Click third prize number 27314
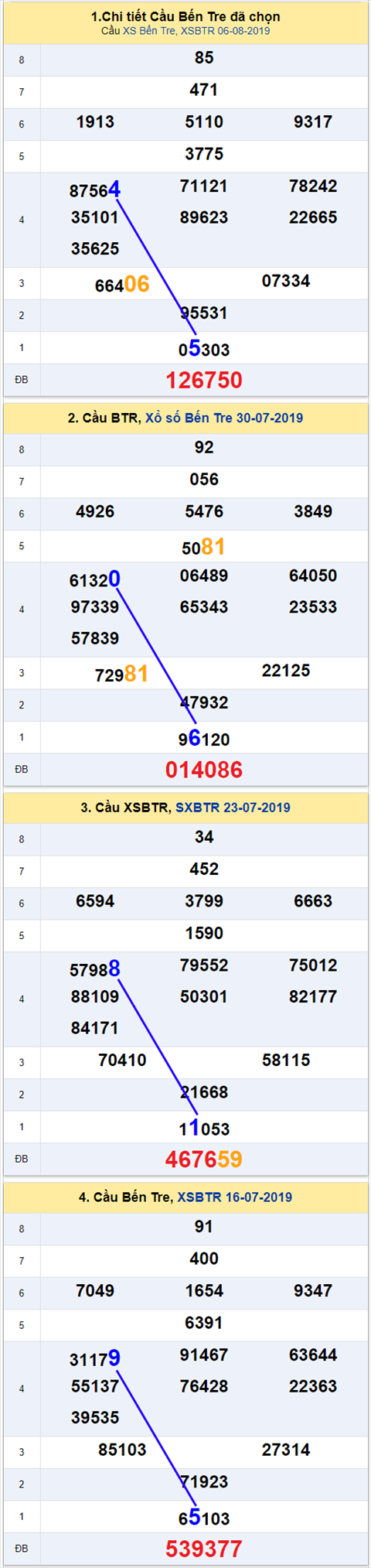This screenshot has width=371, height=1568. pyautogui.click(x=286, y=1450)
